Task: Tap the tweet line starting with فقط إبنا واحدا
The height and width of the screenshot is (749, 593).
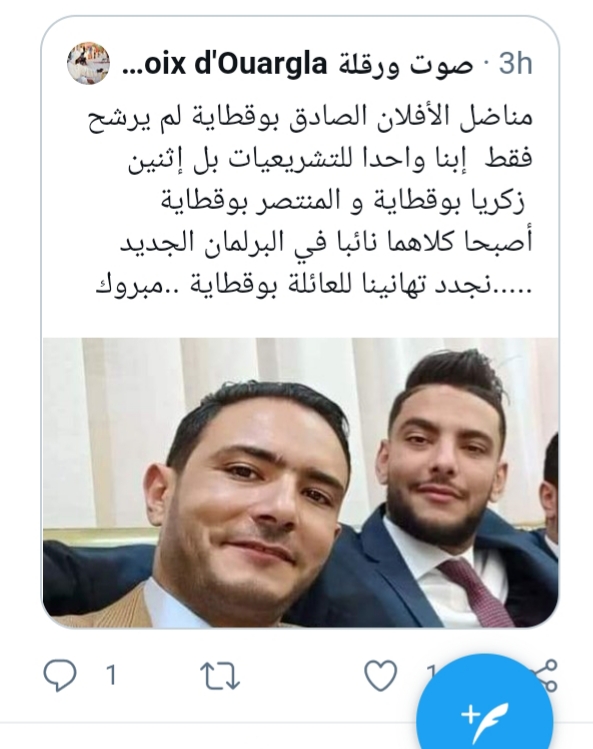Action: point(330,159)
